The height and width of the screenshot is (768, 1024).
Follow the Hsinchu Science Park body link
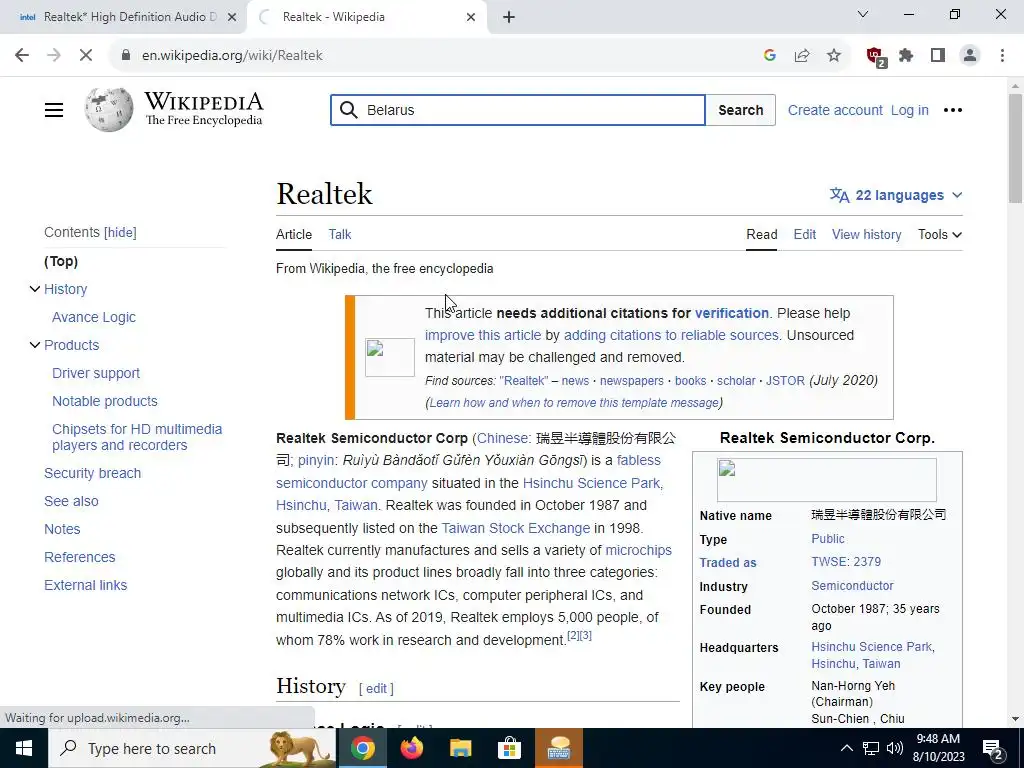pos(592,483)
